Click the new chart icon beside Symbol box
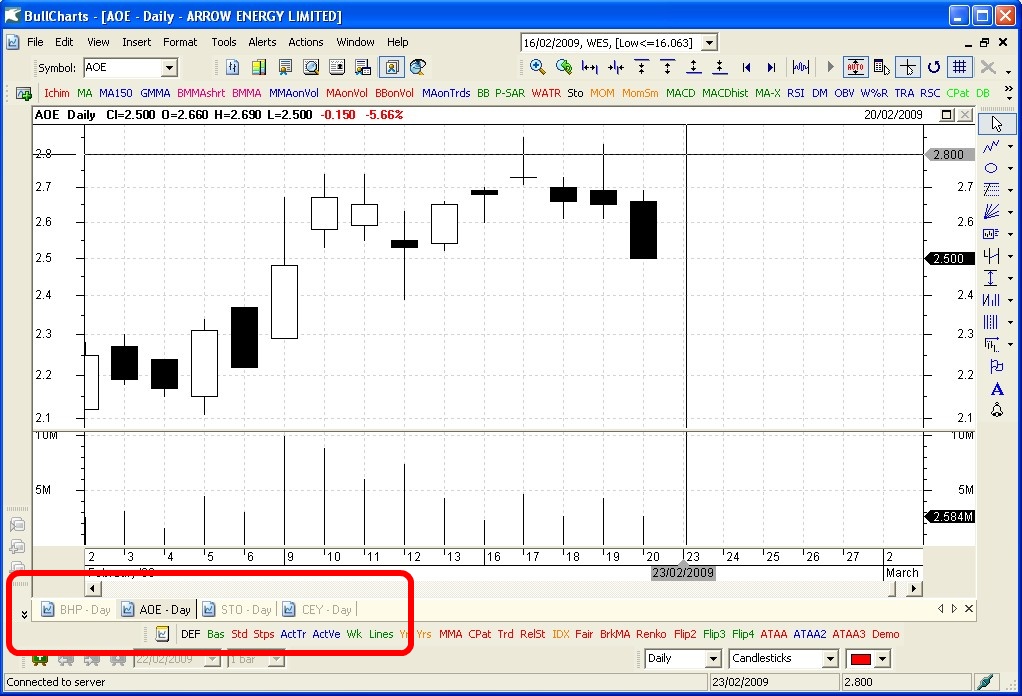 232,66
